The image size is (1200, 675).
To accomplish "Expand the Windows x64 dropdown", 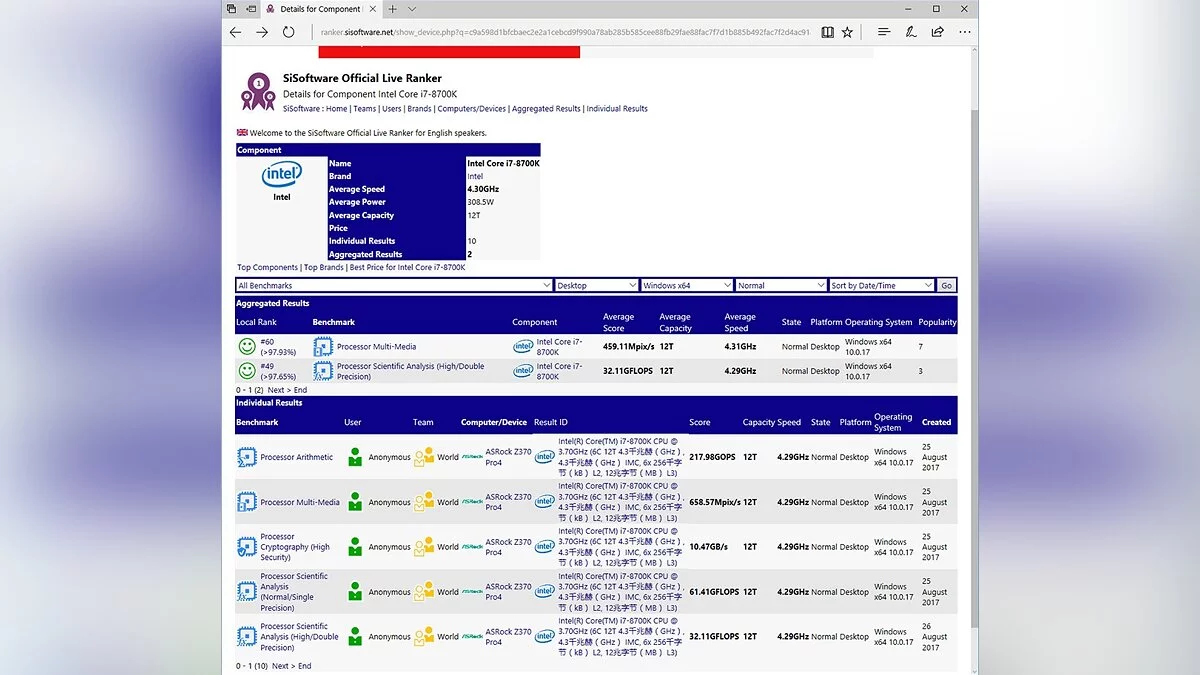I will tap(685, 286).
